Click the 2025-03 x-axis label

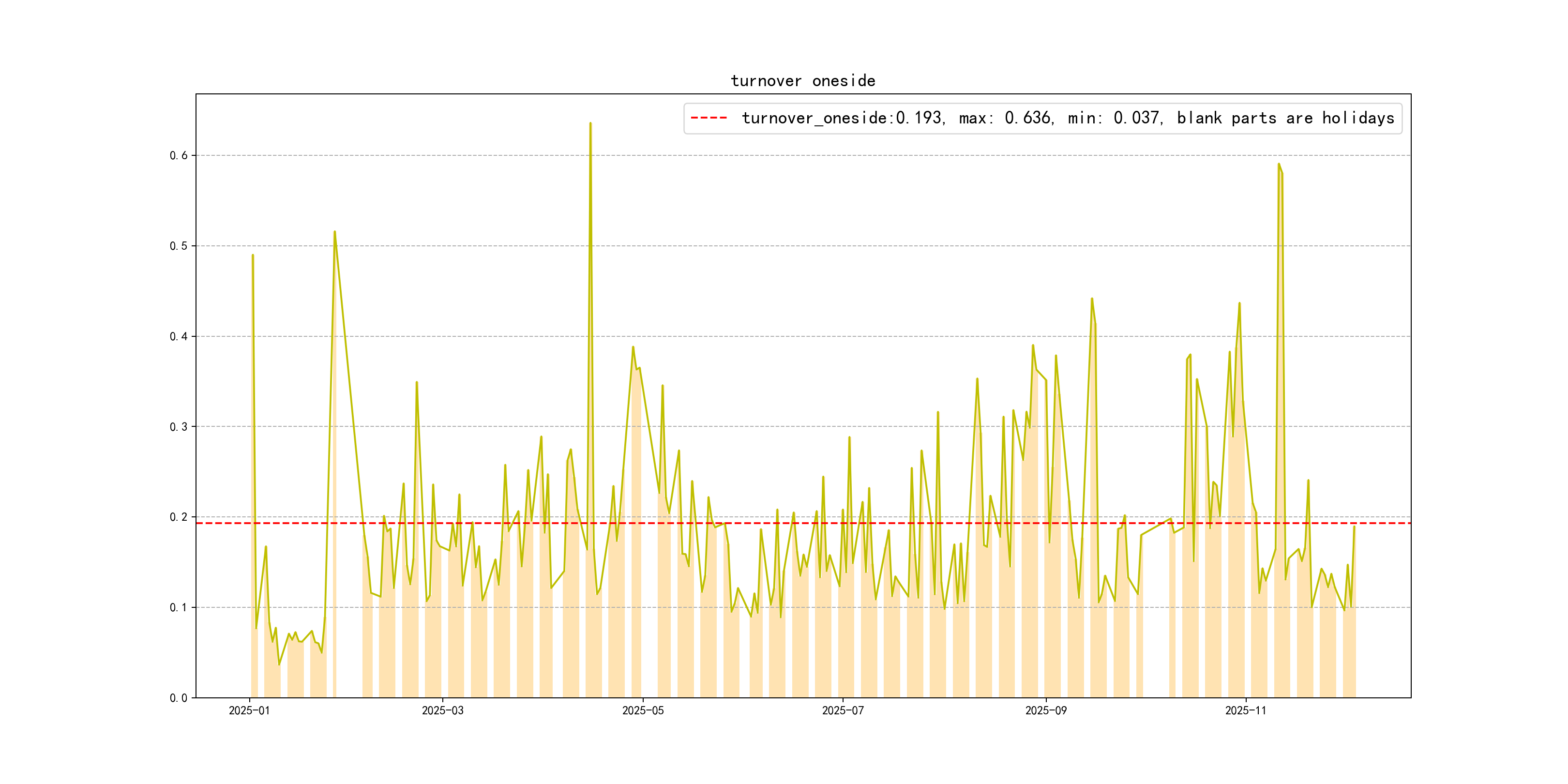[442, 710]
